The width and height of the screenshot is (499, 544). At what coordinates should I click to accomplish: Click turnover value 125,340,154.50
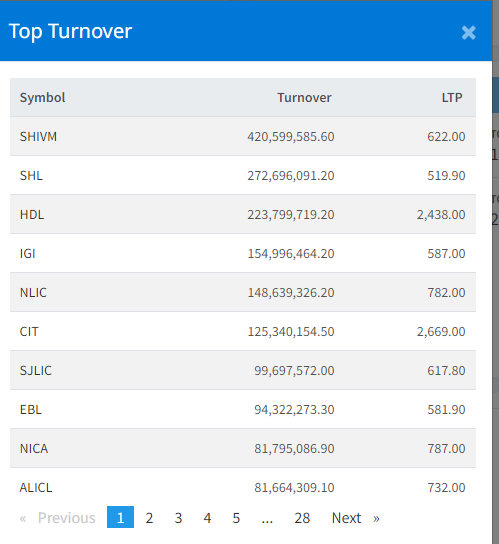pyautogui.click(x=291, y=332)
